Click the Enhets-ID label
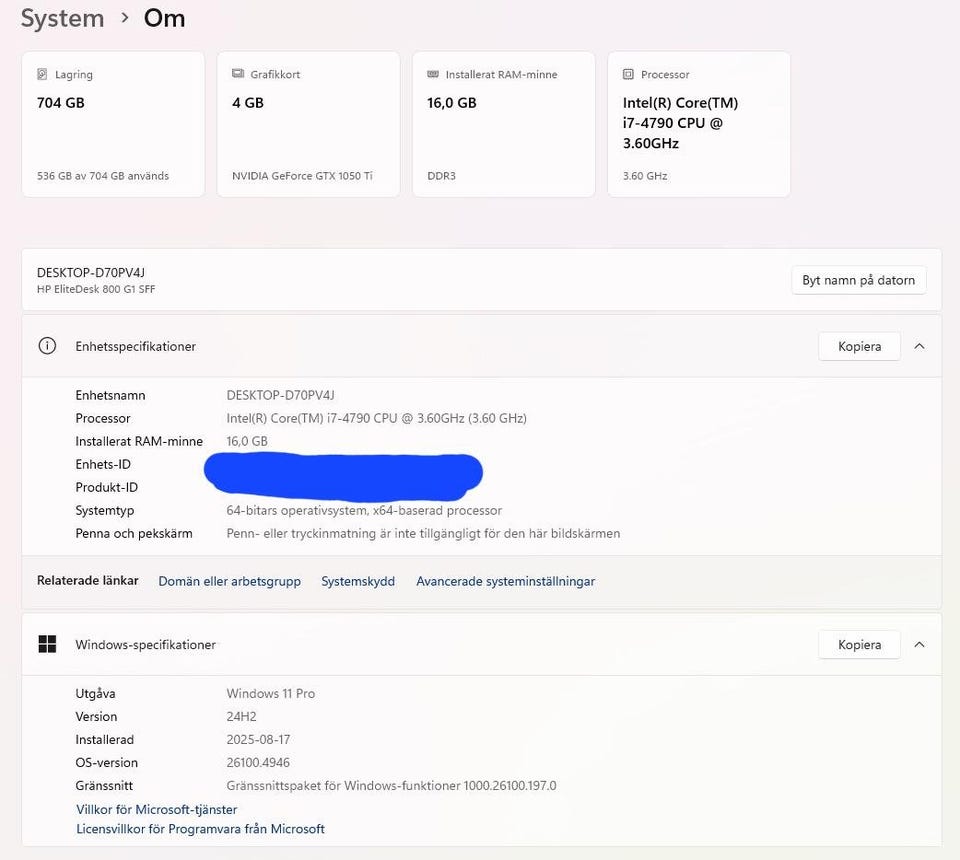 point(103,465)
